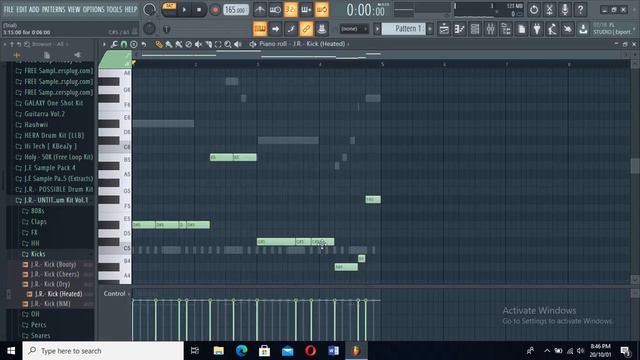Adjust the main volume knob
Screen dimensions: 640x360
[x=150, y=10]
